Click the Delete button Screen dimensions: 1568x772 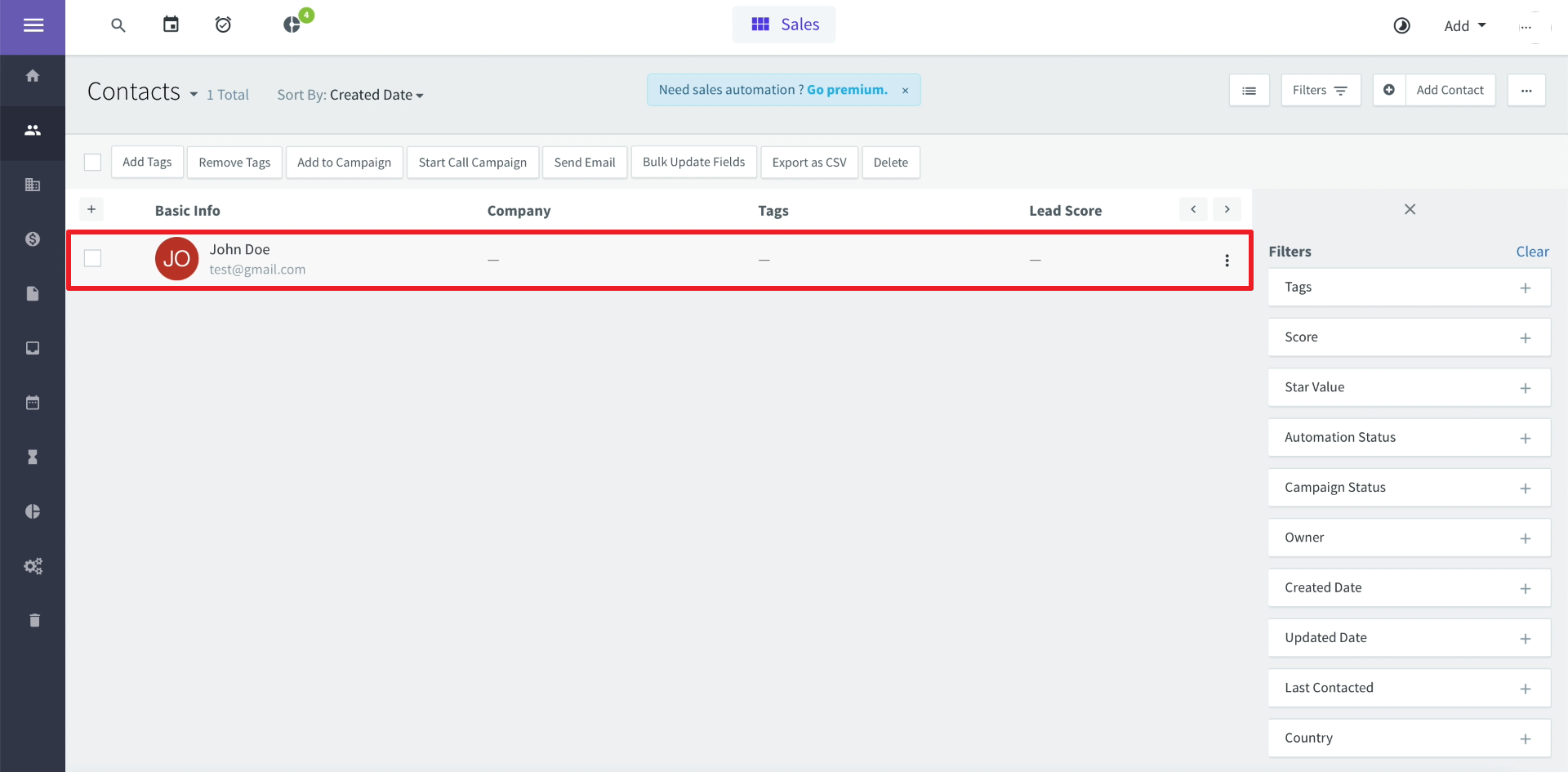coord(891,163)
